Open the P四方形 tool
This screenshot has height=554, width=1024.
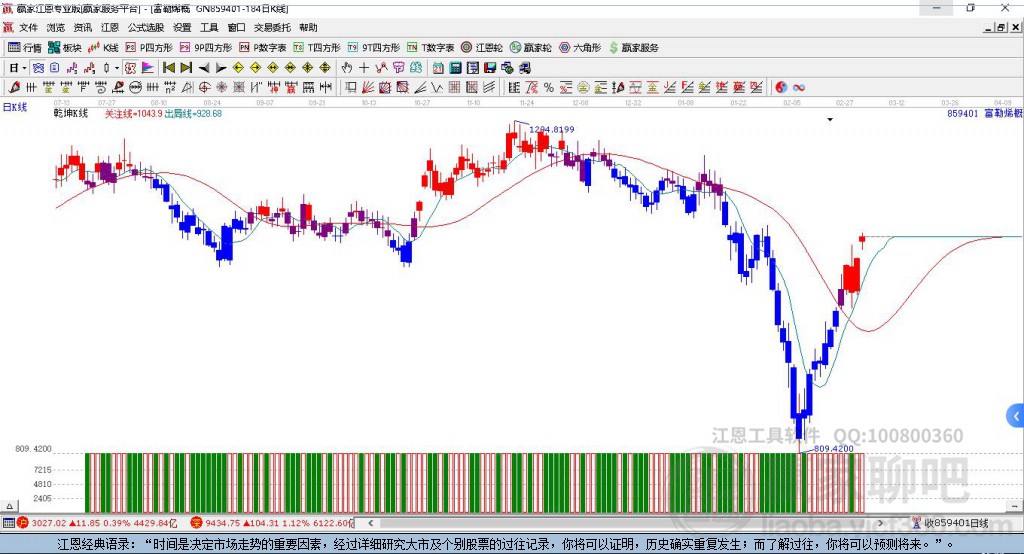(x=149, y=48)
